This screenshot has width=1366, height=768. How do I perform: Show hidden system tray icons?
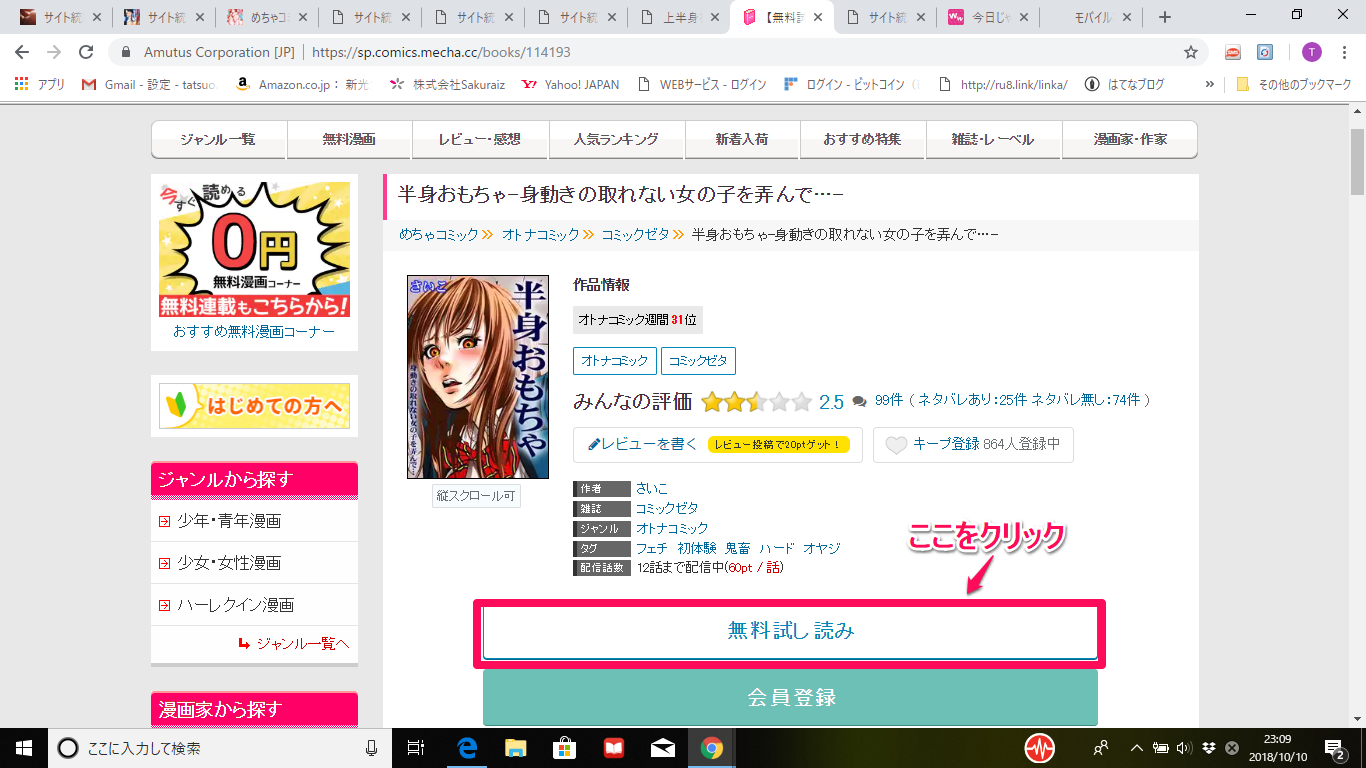tap(1137, 748)
